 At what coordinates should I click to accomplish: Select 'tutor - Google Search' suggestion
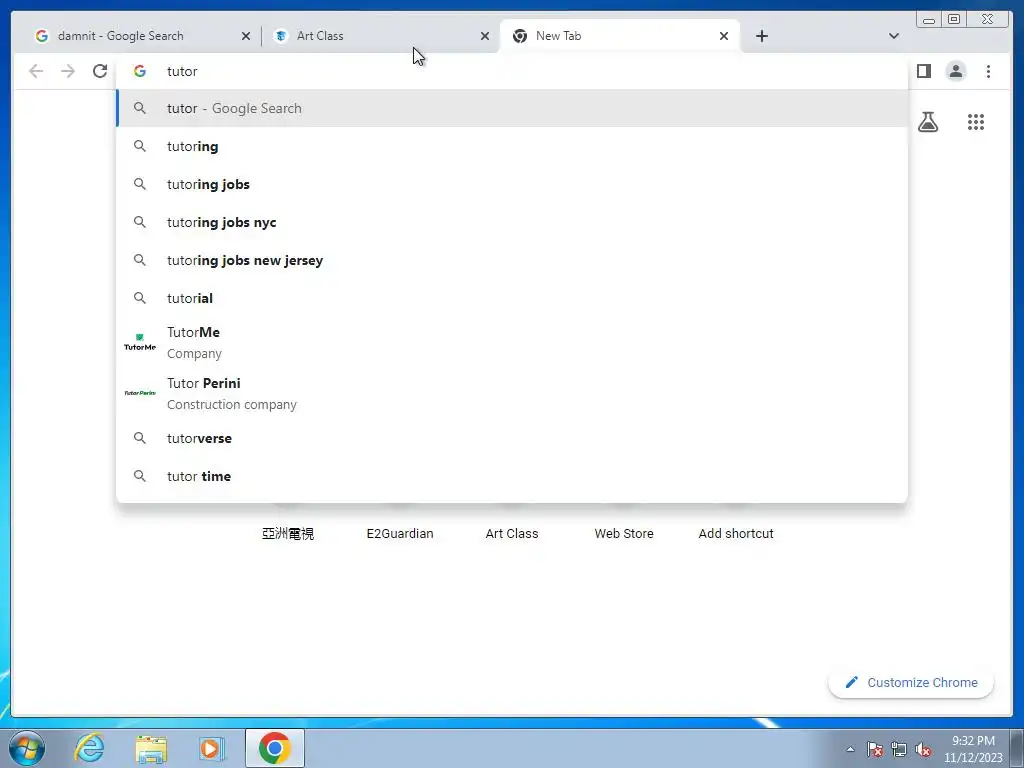tap(512, 108)
